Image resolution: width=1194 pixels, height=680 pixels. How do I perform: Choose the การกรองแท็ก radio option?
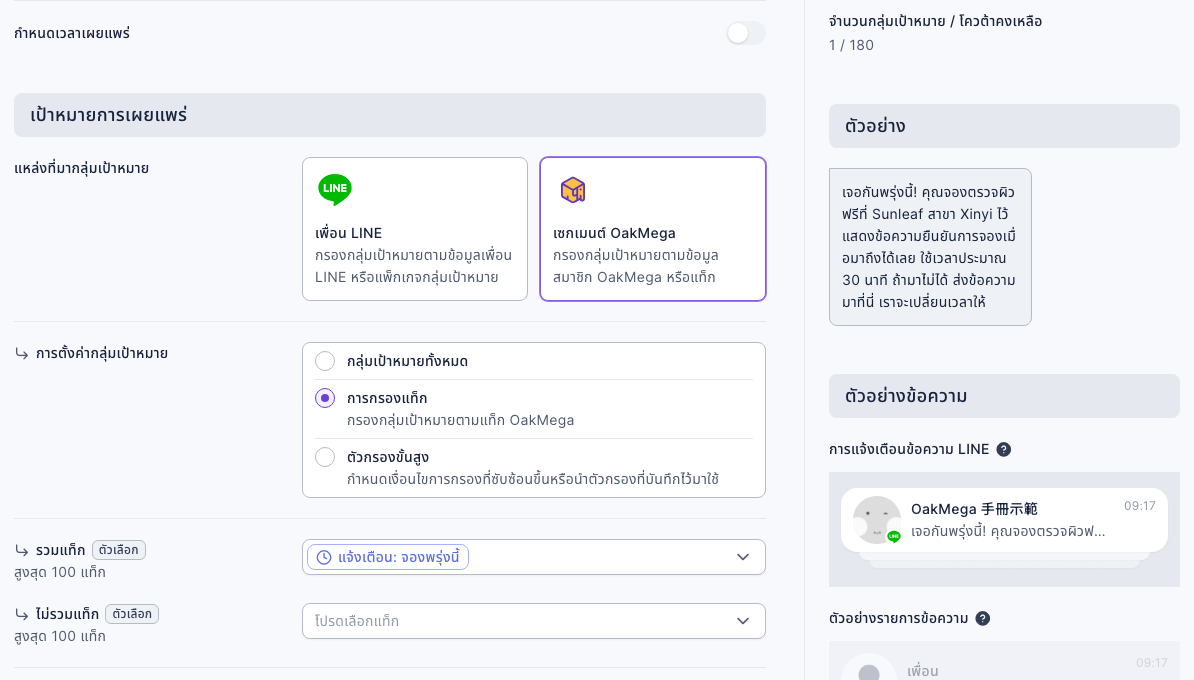(325, 398)
